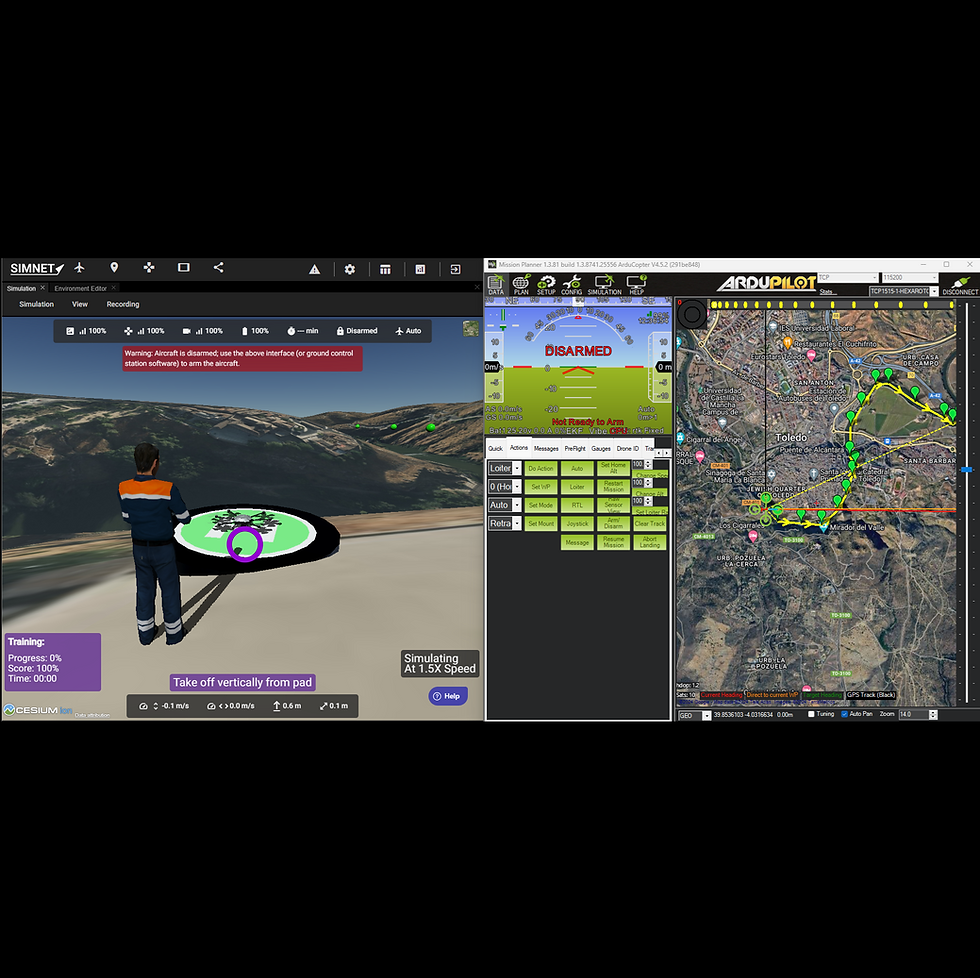
Task: Expand the Retract mount dropdown
Action: pos(517,523)
